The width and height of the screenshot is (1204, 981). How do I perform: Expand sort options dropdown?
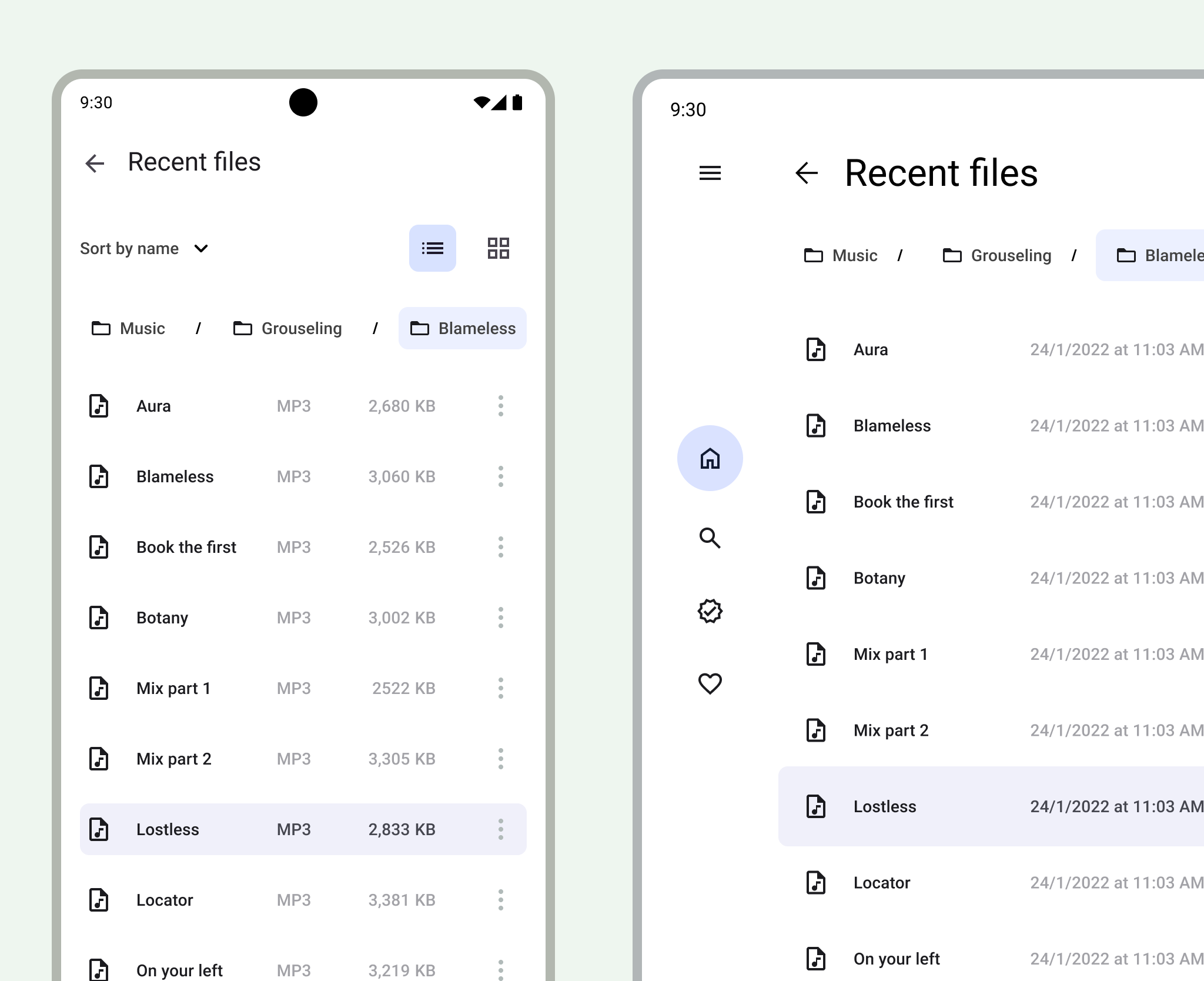coord(144,248)
